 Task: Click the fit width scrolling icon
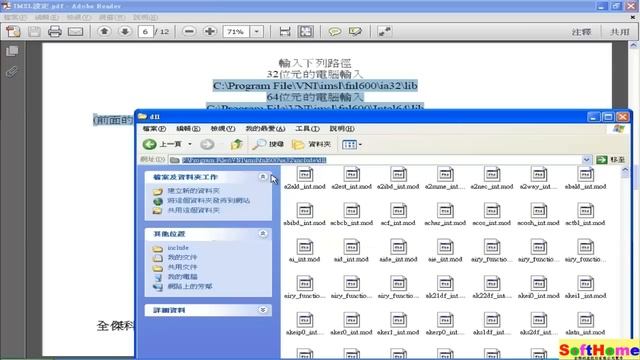(285, 31)
